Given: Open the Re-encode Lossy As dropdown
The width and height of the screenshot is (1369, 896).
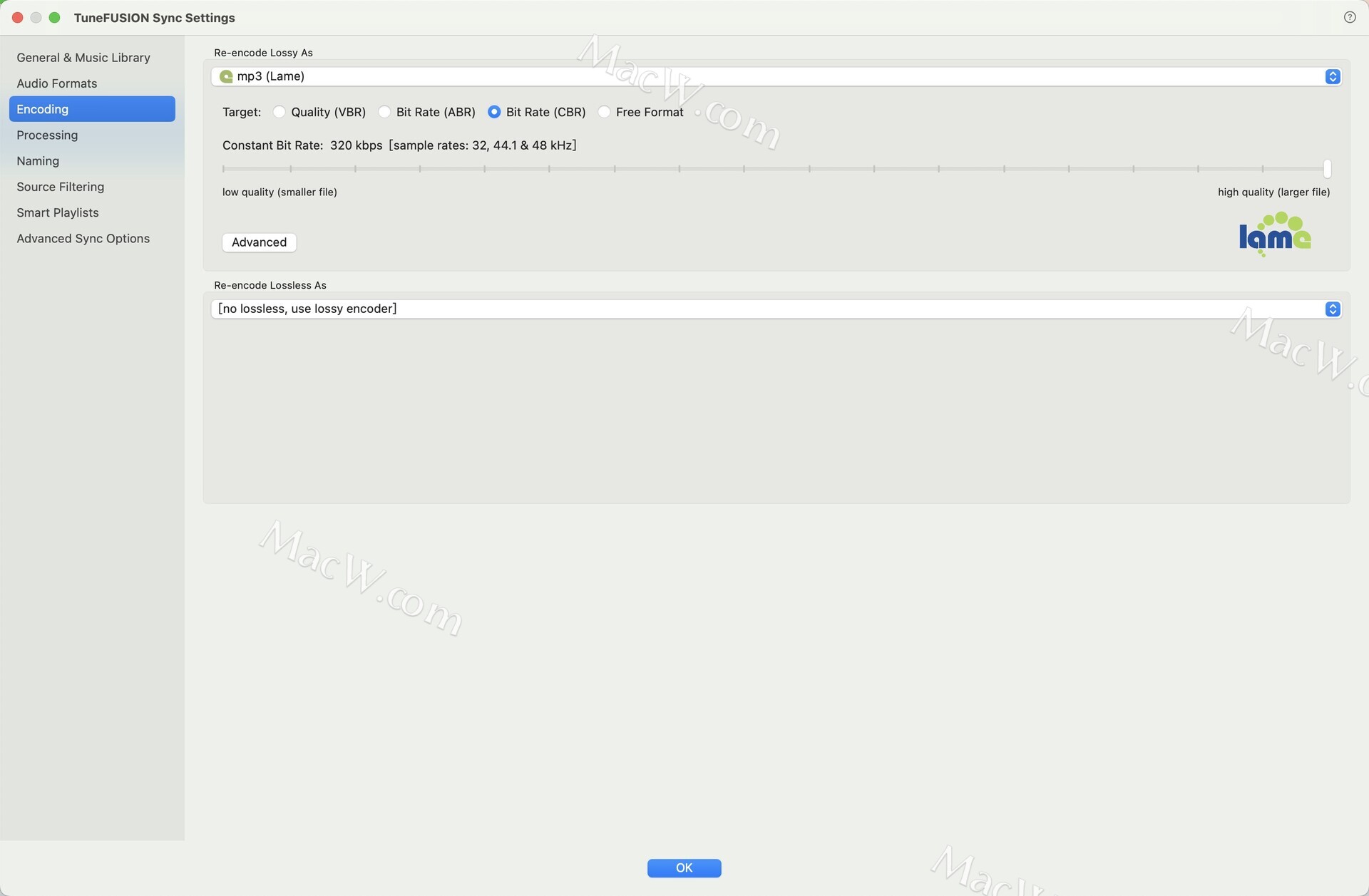Looking at the screenshot, I should (776, 76).
